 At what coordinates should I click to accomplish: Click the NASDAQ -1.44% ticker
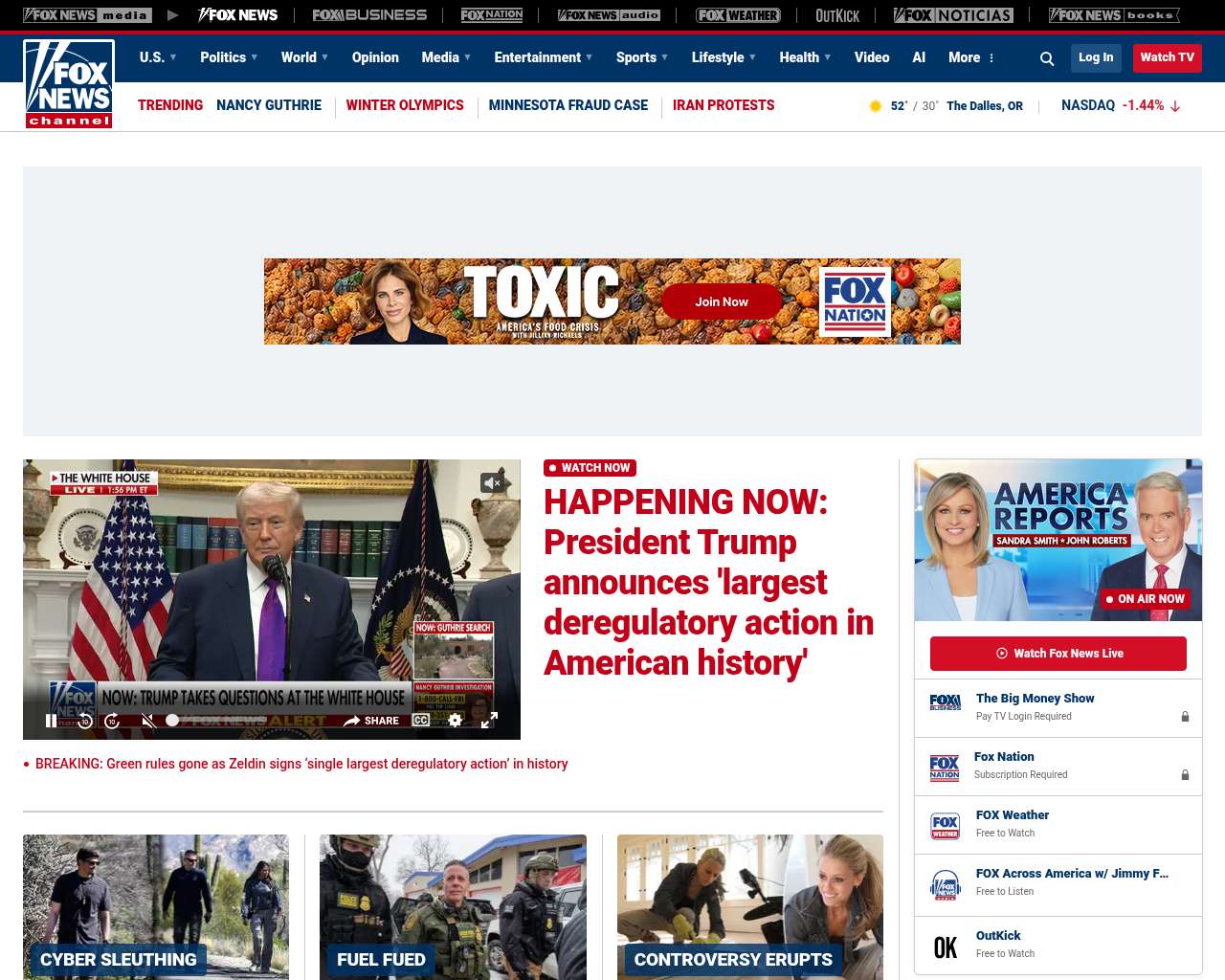pyautogui.click(x=1121, y=105)
